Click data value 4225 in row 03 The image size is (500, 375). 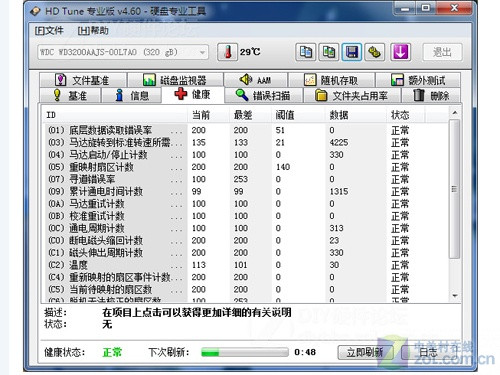click(339, 143)
